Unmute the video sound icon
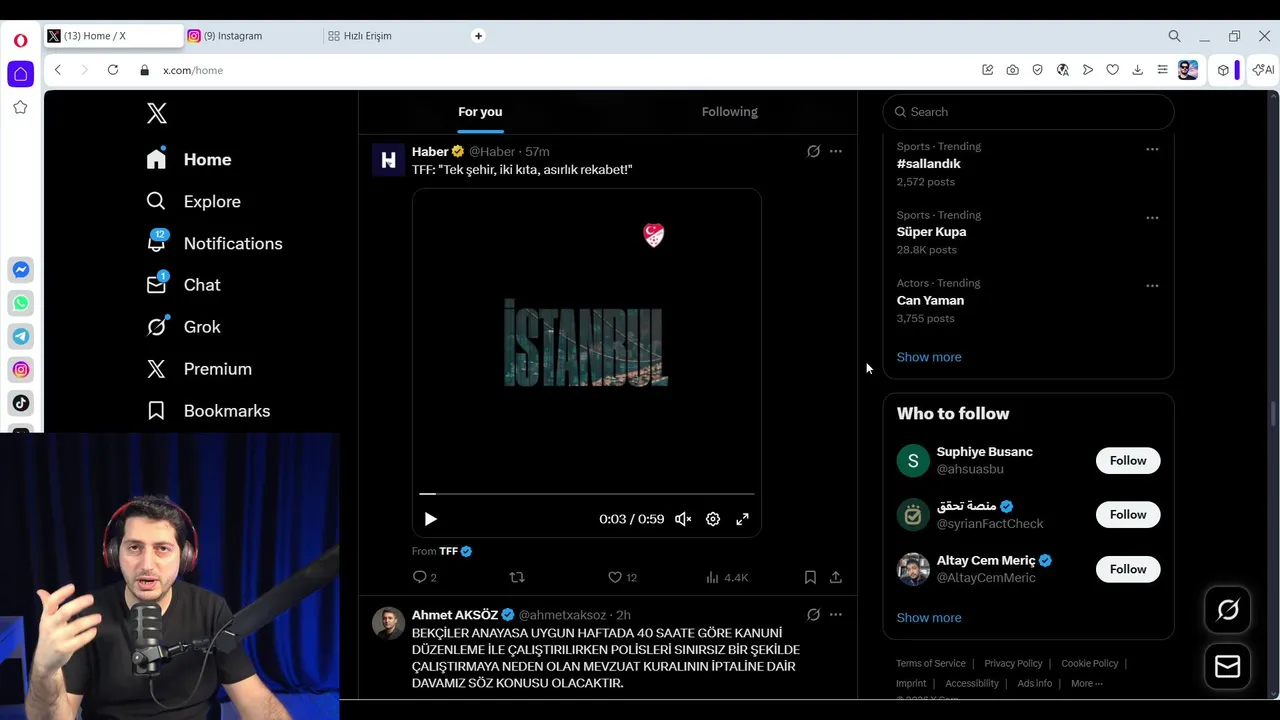 (x=683, y=519)
